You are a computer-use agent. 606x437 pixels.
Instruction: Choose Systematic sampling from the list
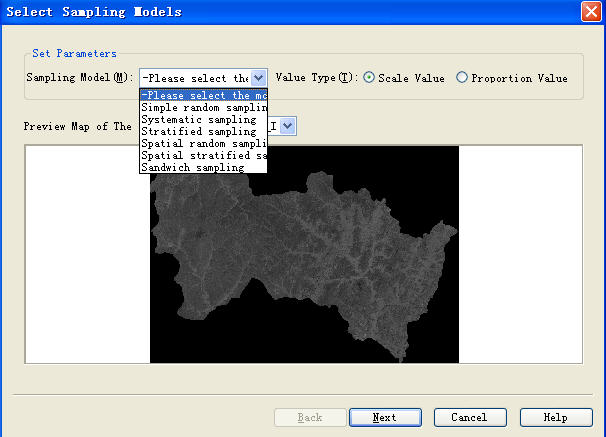tap(203, 119)
